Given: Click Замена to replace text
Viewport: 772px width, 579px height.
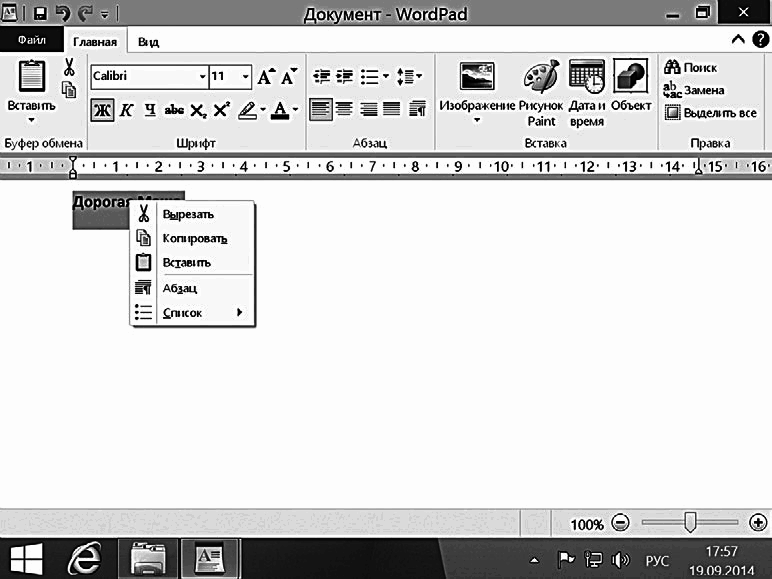Looking at the screenshot, I should pyautogui.click(x=694, y=90).
